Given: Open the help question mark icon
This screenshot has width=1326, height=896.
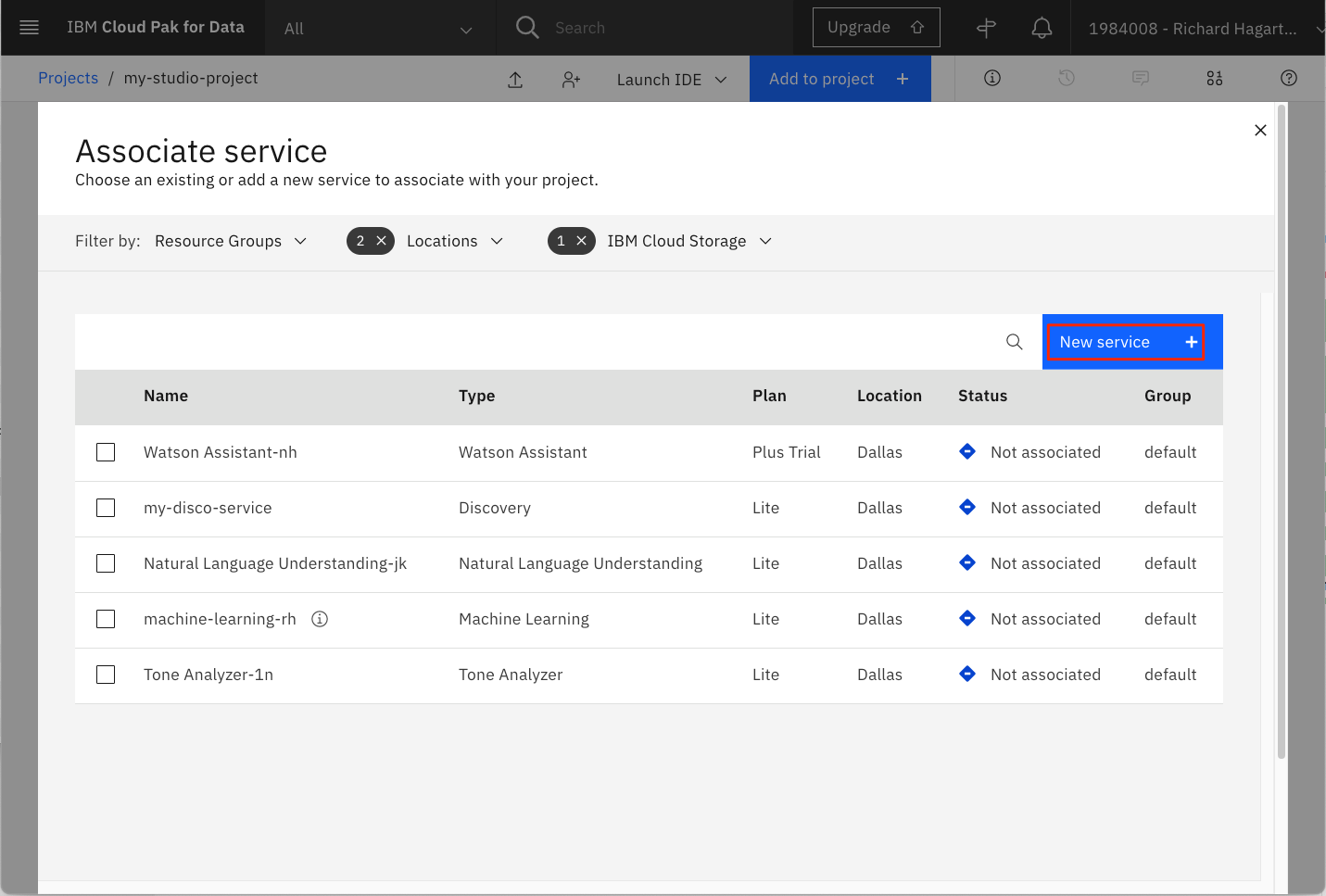Looking at the screenshot, I should pos(1289,78).
